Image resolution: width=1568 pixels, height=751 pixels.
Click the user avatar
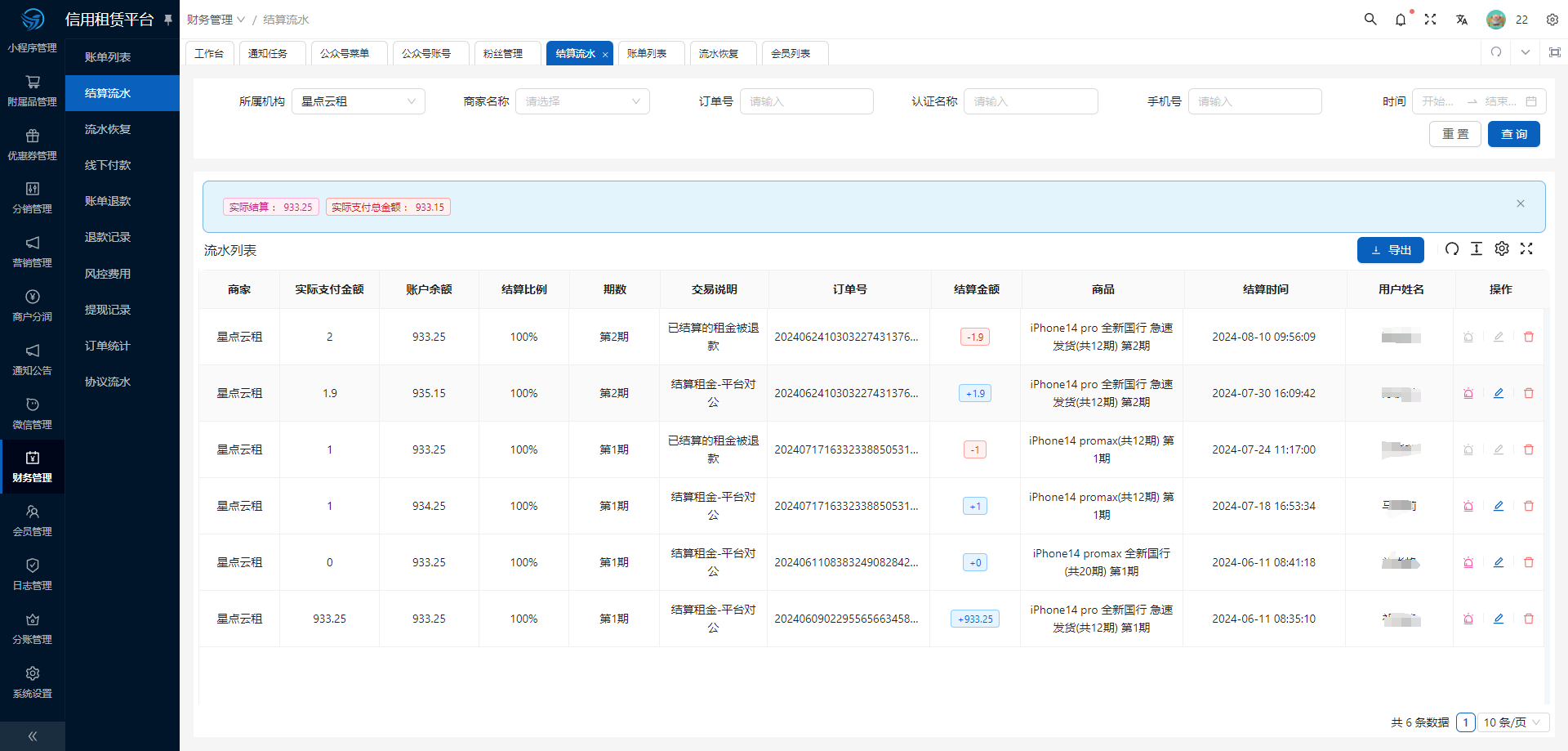click(x=1496, y=20)
